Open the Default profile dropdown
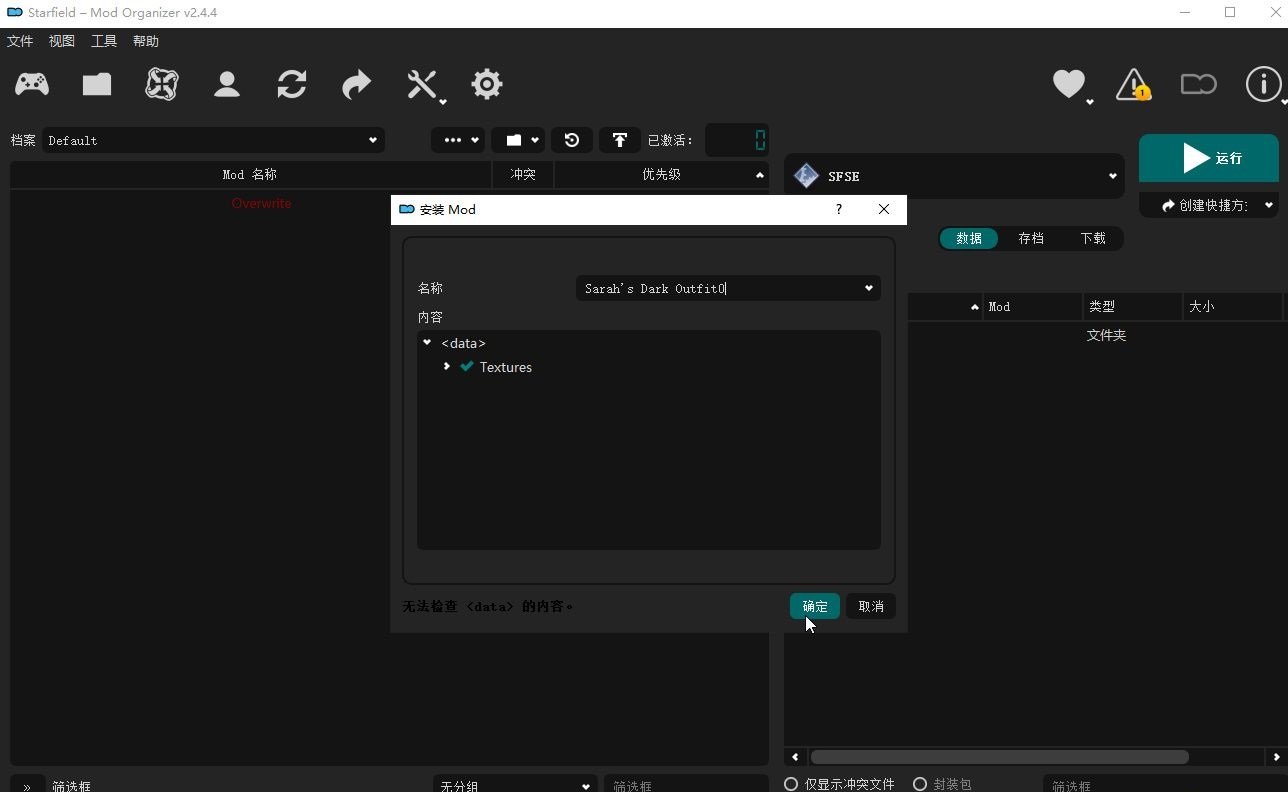 (212, 140)
